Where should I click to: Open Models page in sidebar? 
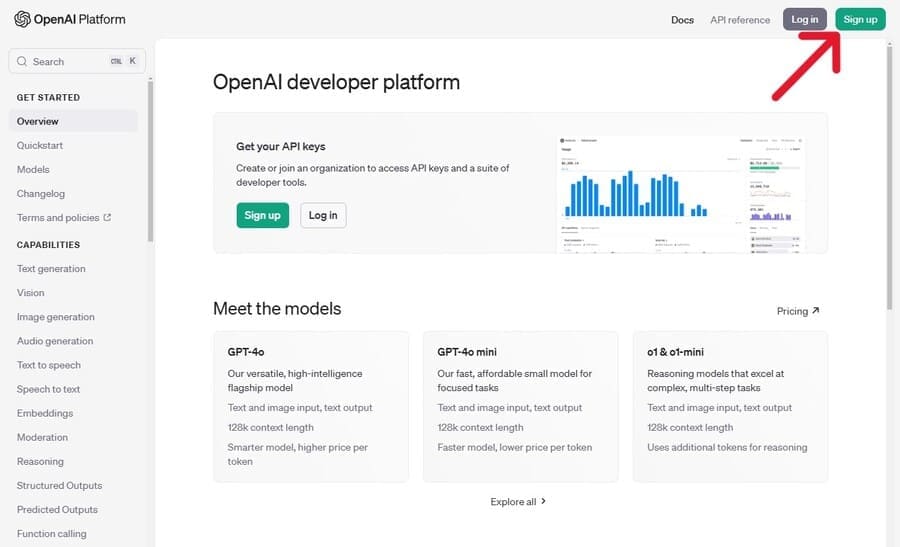click(x=33, y=169)
